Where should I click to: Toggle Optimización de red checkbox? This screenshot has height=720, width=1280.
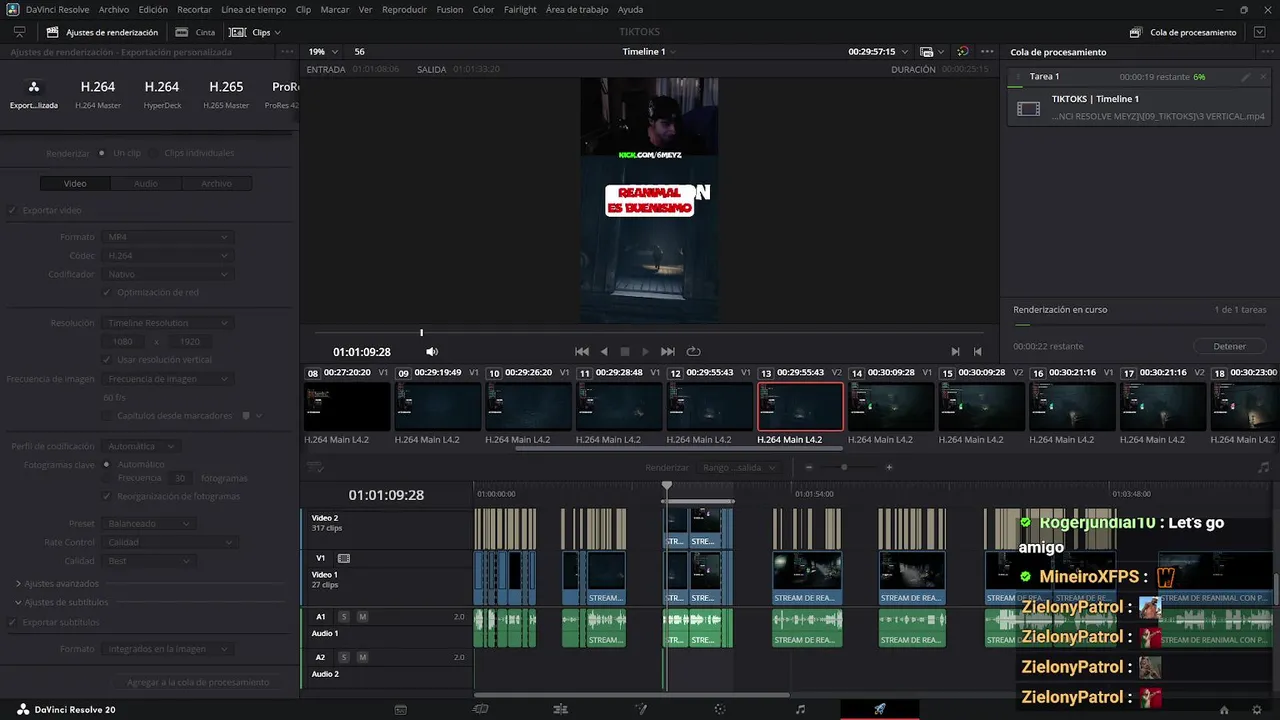click(107, 292)
